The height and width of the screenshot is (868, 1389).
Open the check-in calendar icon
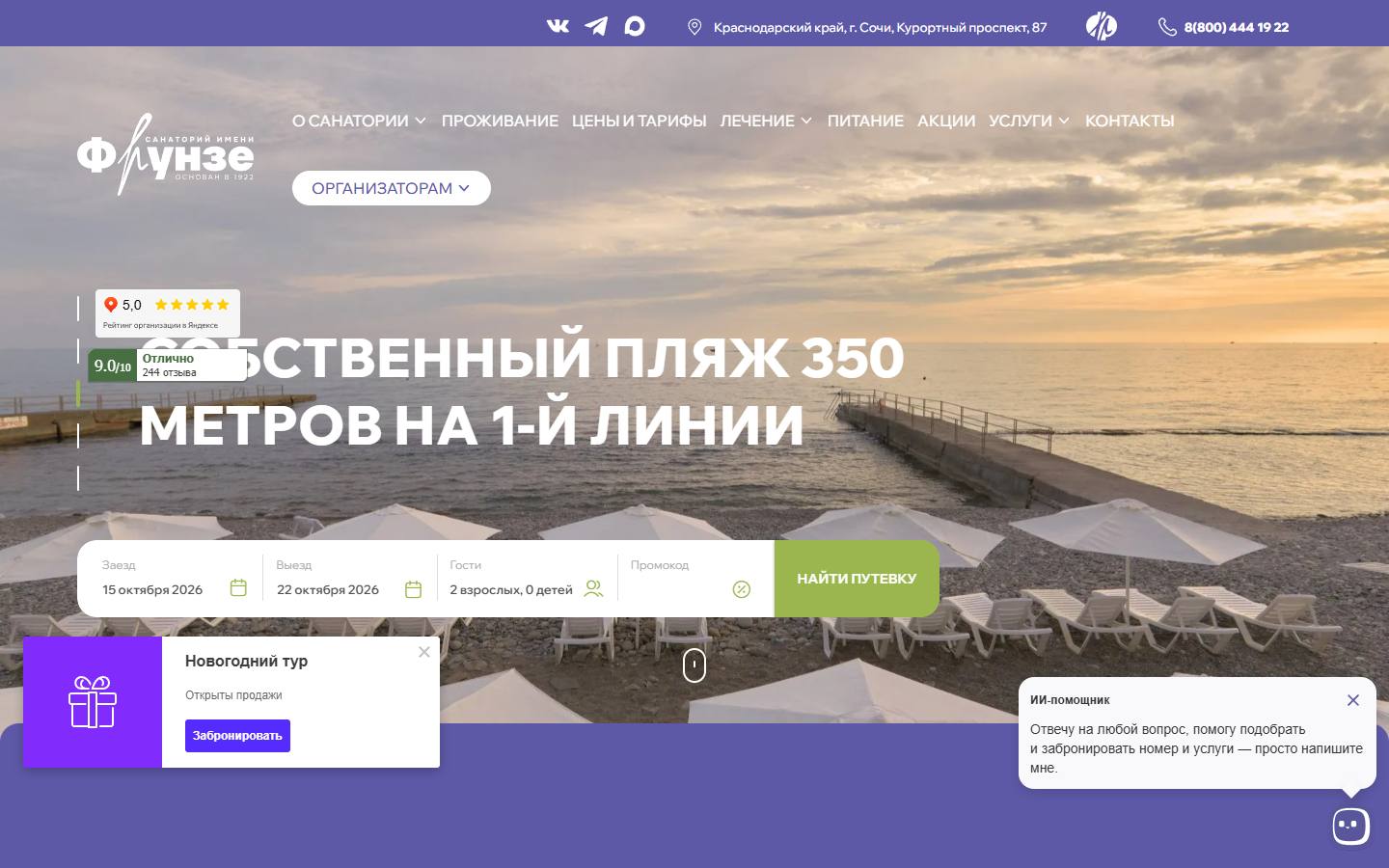coord(239,588)
